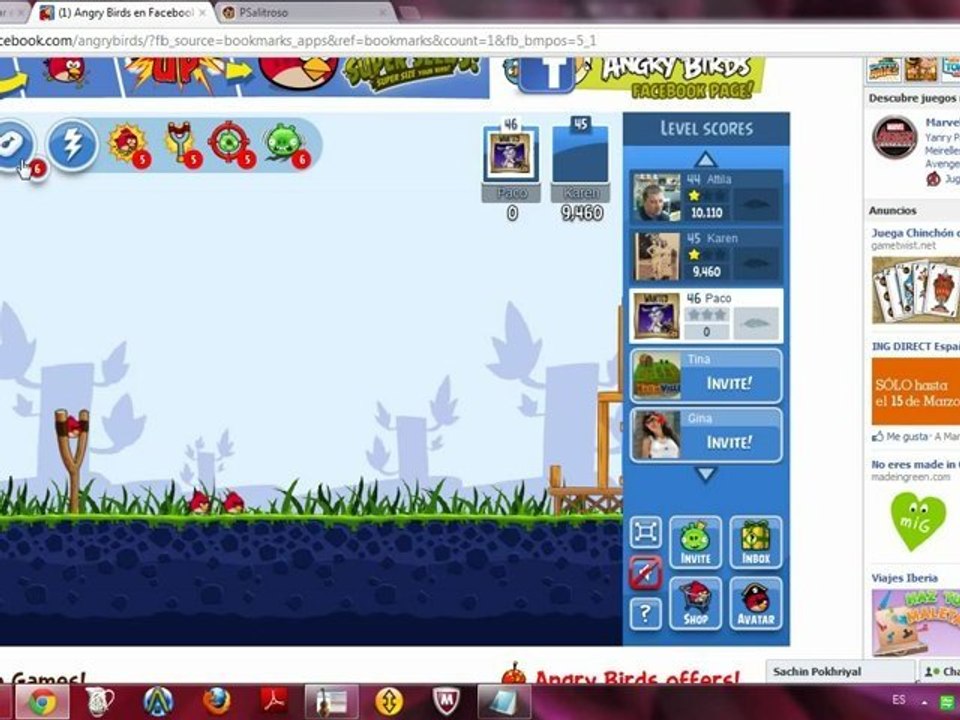Open the Avatar button
The width and height of the screenshot is (960, 720).
pos(756,603)
